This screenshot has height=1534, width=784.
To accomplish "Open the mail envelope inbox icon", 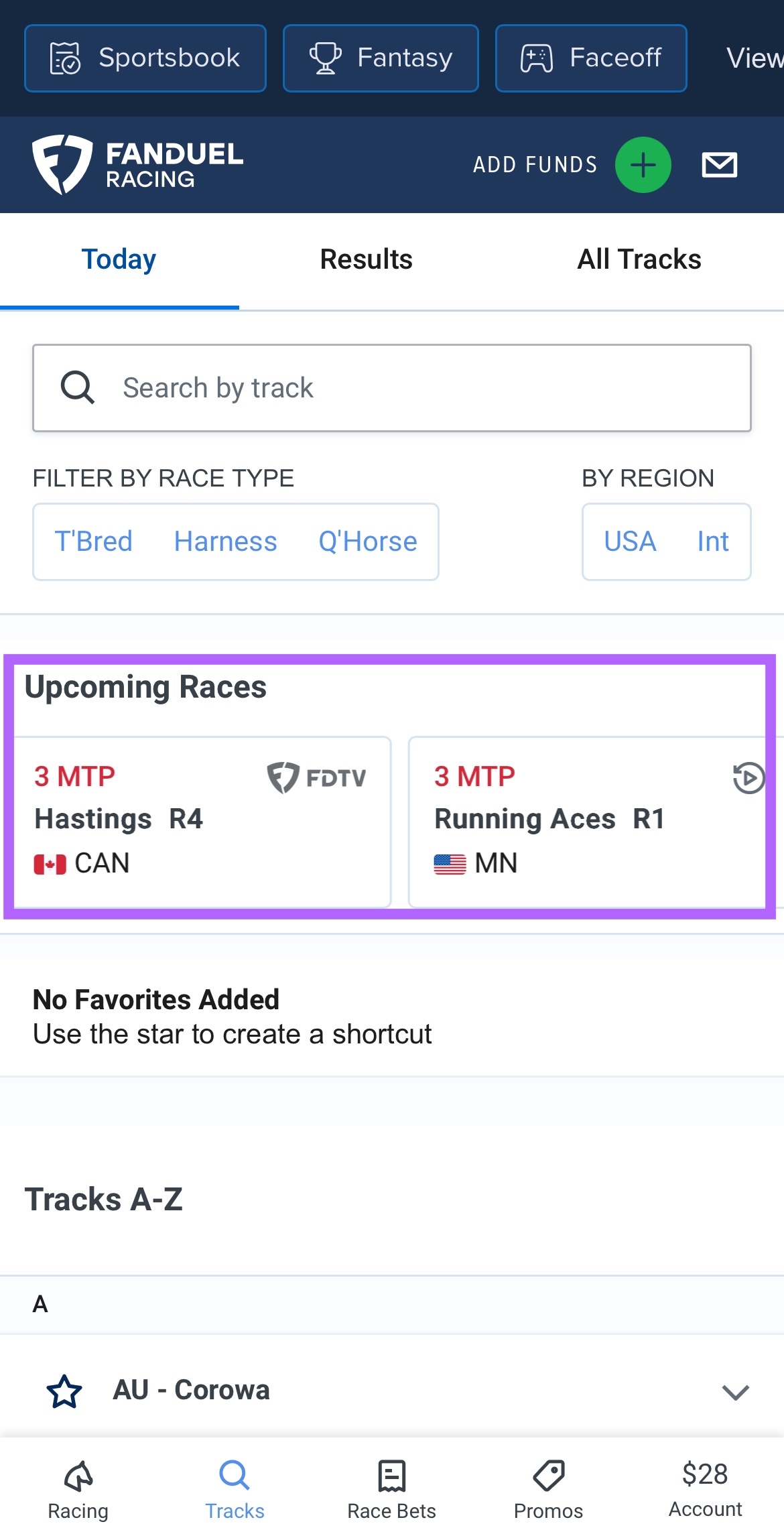I will 719,165.
